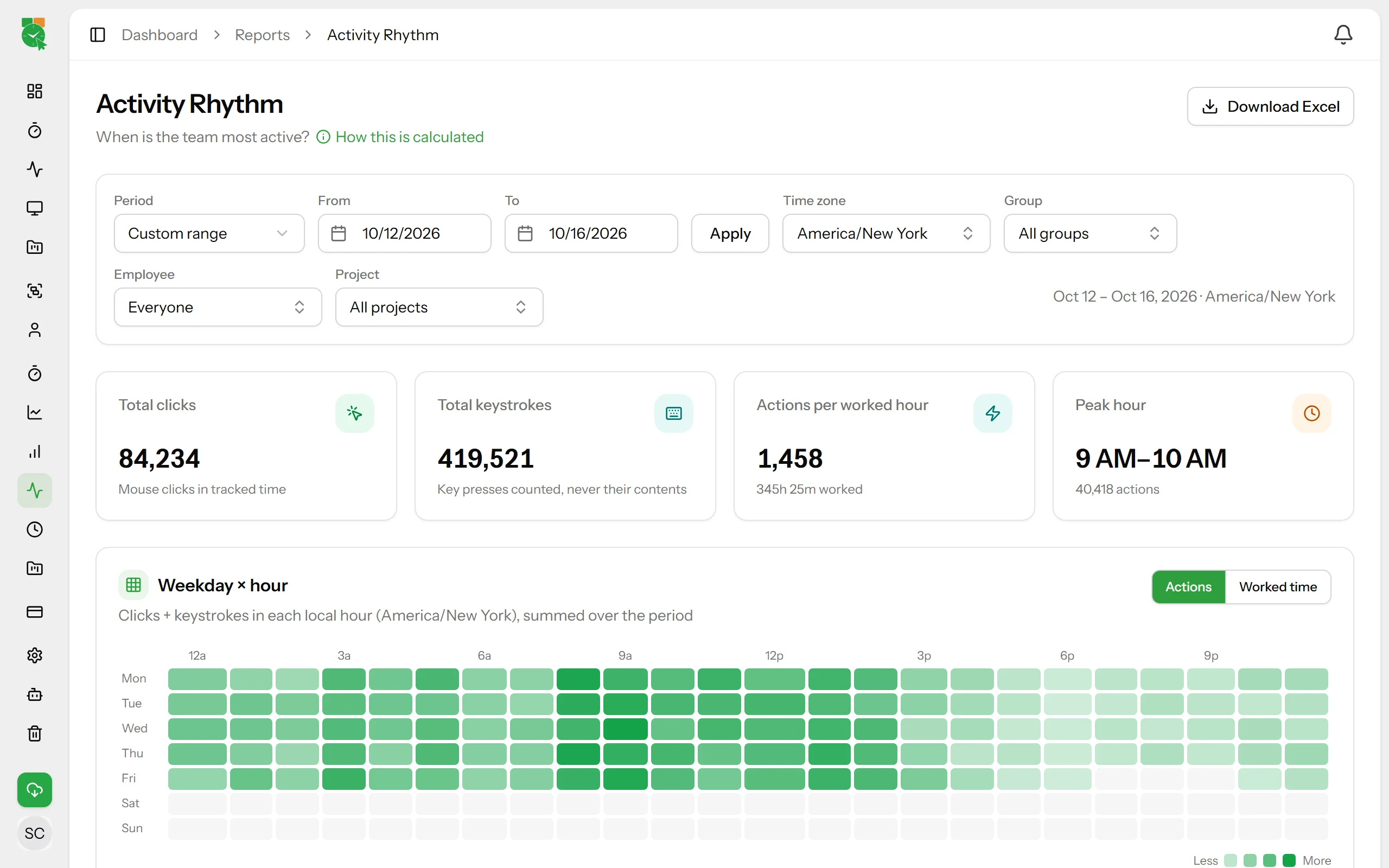Screen dimensions: 1389x868
Task: Open the user profile icon in sidebar
Action: click(34, 330)
